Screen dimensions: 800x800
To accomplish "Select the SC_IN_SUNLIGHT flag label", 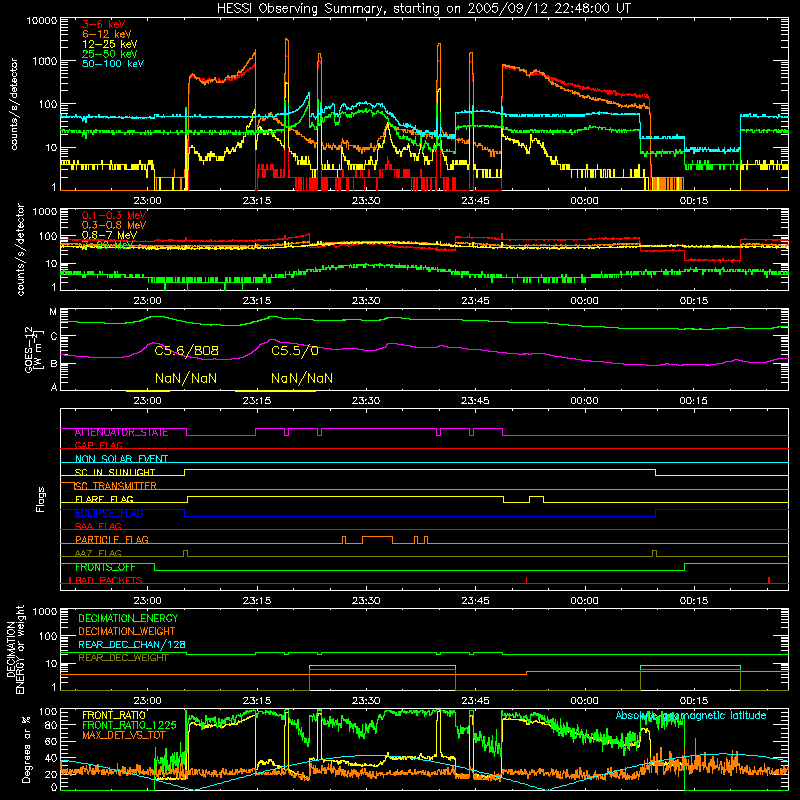I will [115, 472].
